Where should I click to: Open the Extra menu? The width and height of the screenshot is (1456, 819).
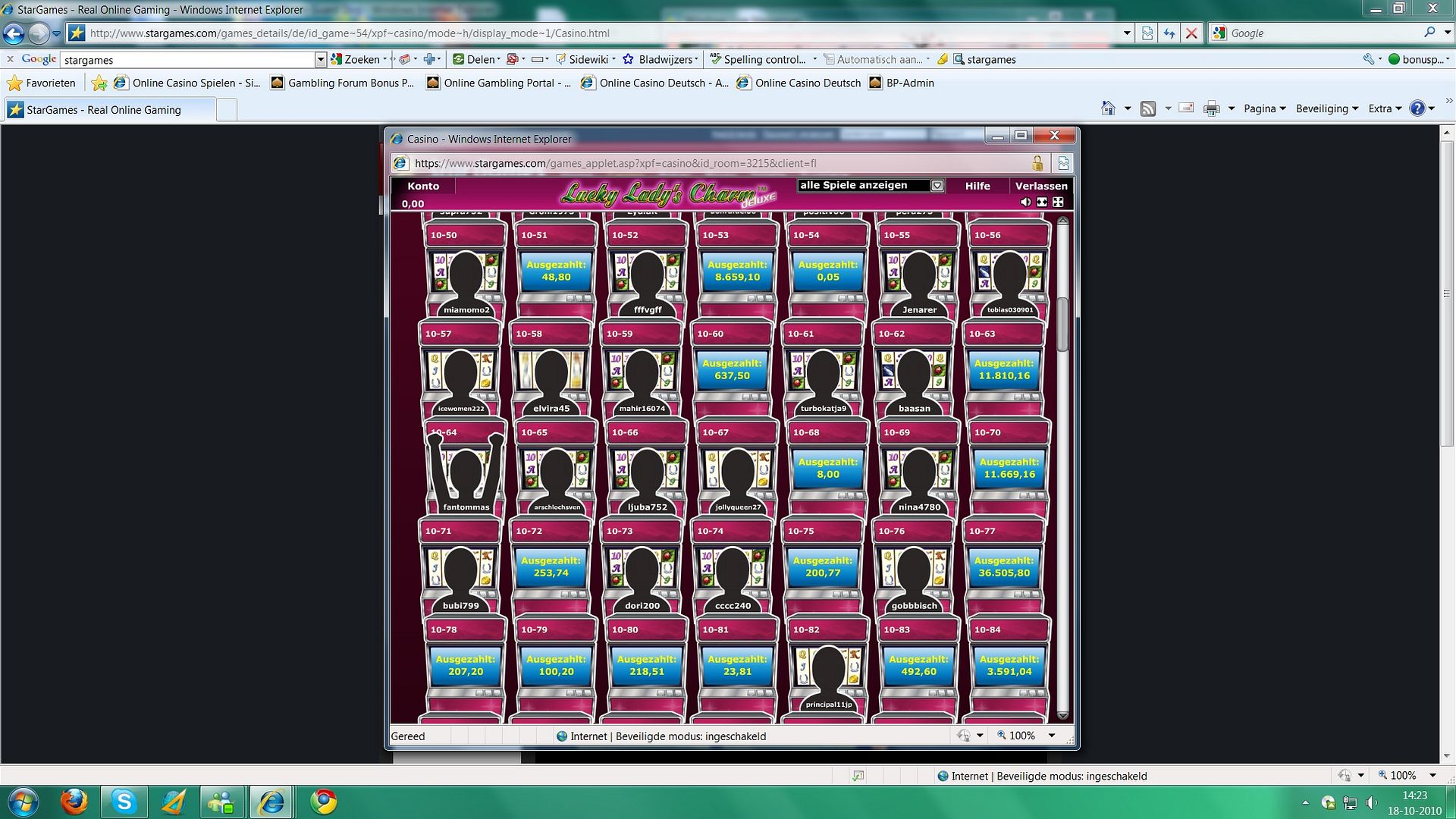click(x=1385, y=108)
